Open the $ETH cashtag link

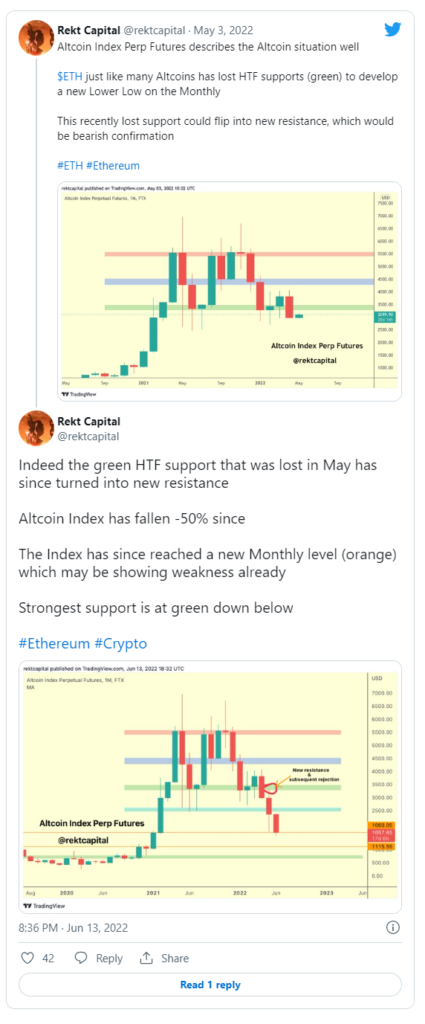click(x=67, y=77)
